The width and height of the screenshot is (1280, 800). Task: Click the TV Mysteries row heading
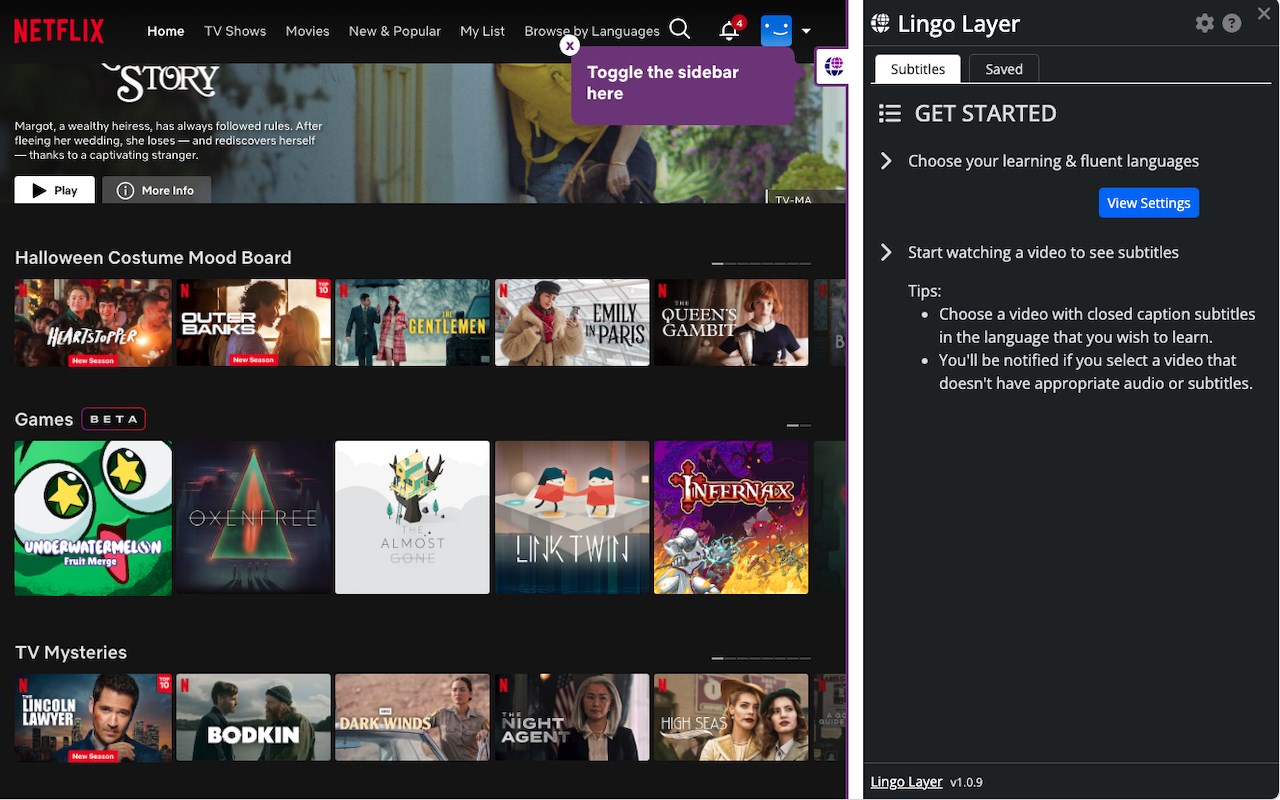click(71, 652)
